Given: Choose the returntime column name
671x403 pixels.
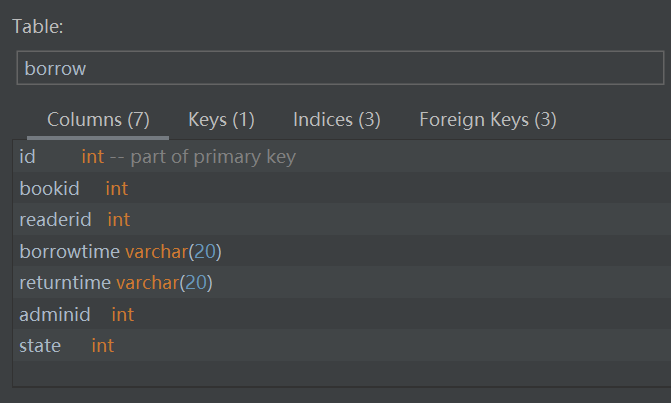Looking at the screenshot, I should coord(65,283).
